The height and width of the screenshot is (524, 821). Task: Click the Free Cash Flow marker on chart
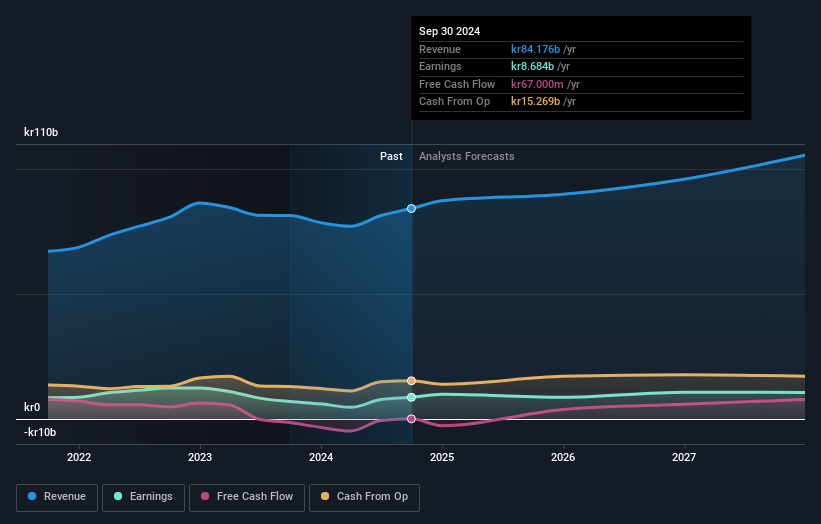coord(412,419)
